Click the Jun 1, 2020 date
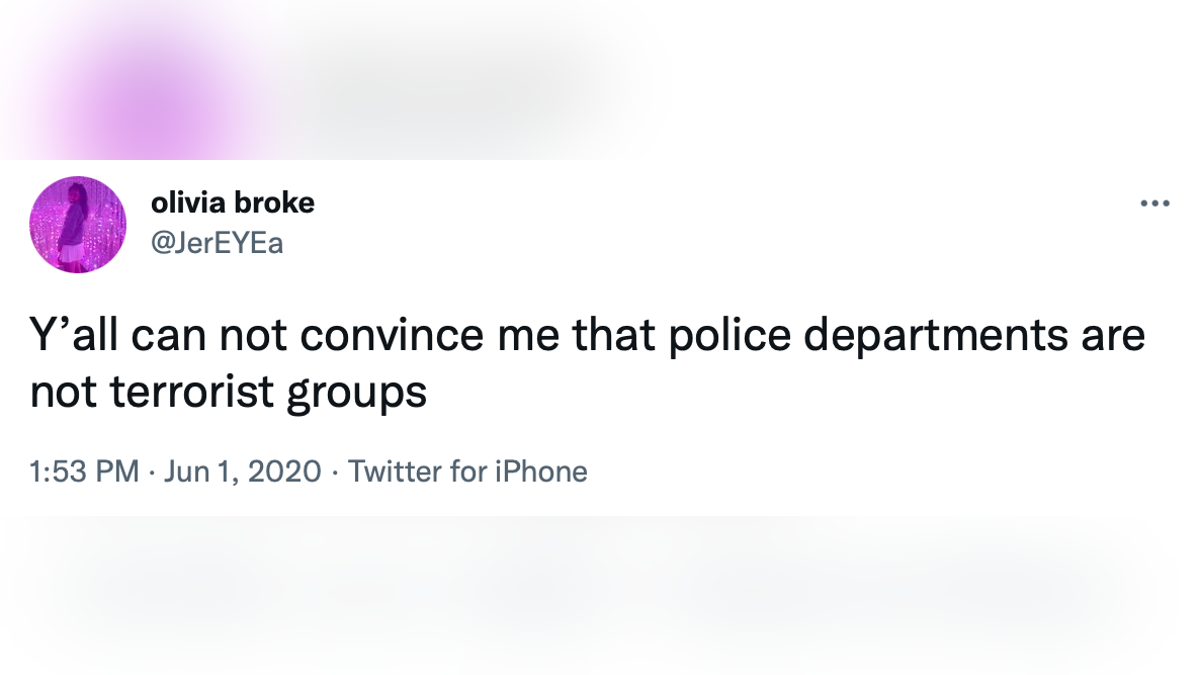The width and height of the screenshot is (1200, 675). [240, 471]
